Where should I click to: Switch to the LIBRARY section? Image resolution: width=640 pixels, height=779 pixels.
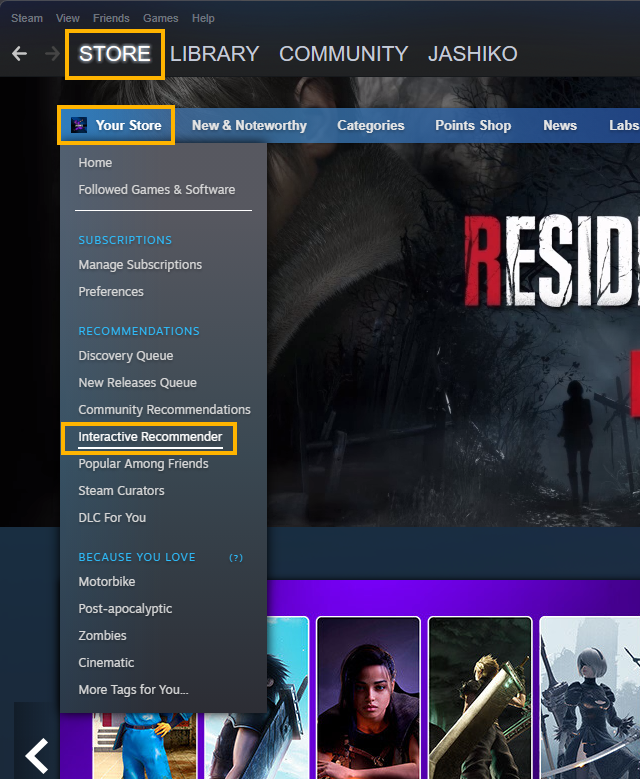214,54
